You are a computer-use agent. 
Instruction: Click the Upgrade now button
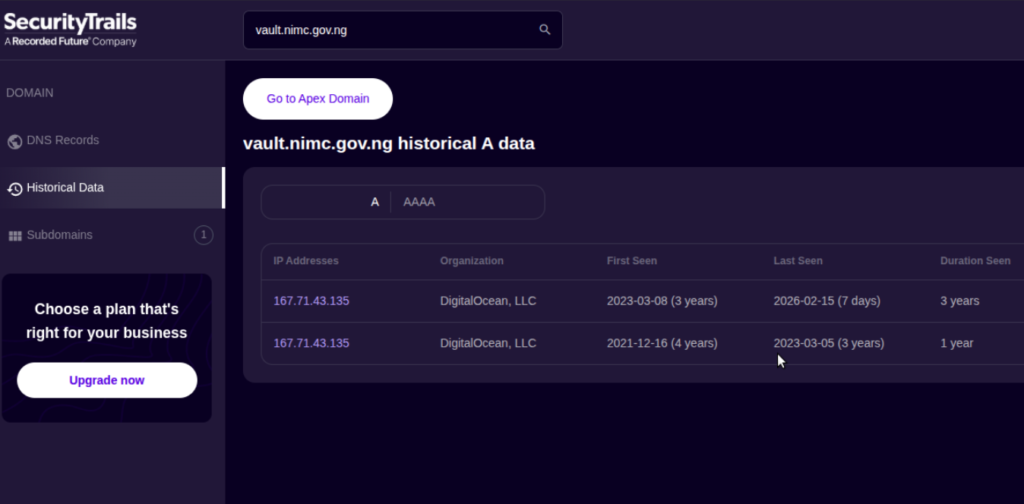[107, 380]
